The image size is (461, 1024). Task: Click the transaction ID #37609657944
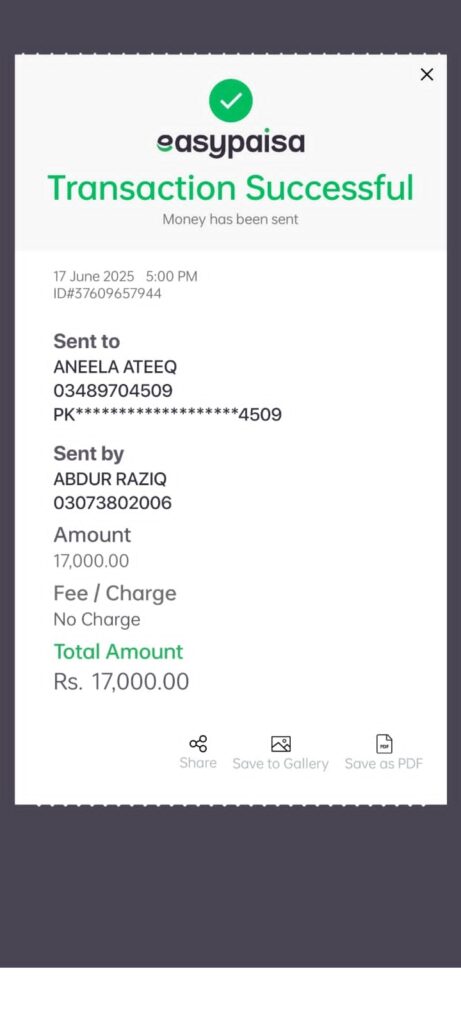pyautogui.click(x=107, y=294)
